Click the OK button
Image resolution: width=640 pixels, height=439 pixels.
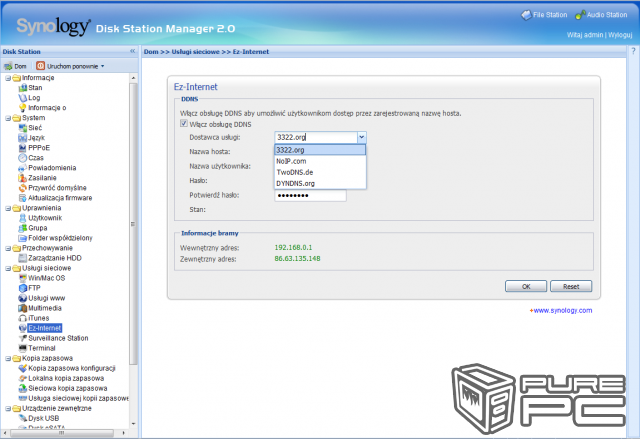click(526, 286)
